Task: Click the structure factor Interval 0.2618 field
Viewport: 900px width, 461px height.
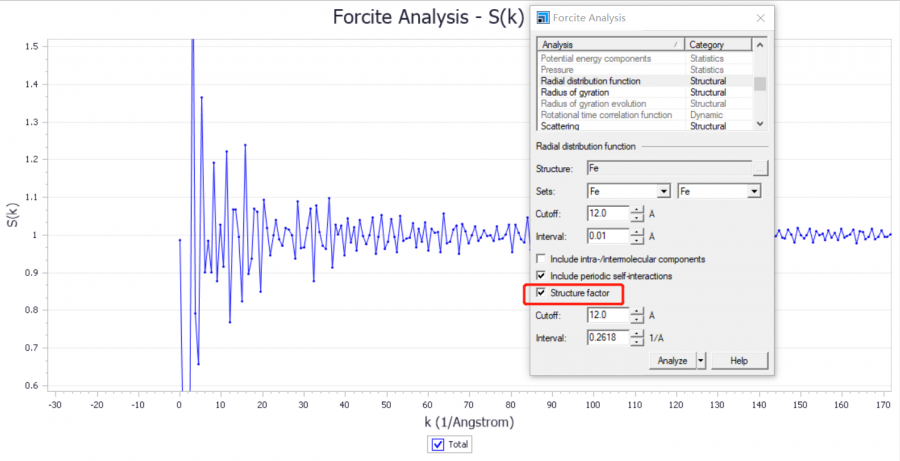Action: (608, 338)
